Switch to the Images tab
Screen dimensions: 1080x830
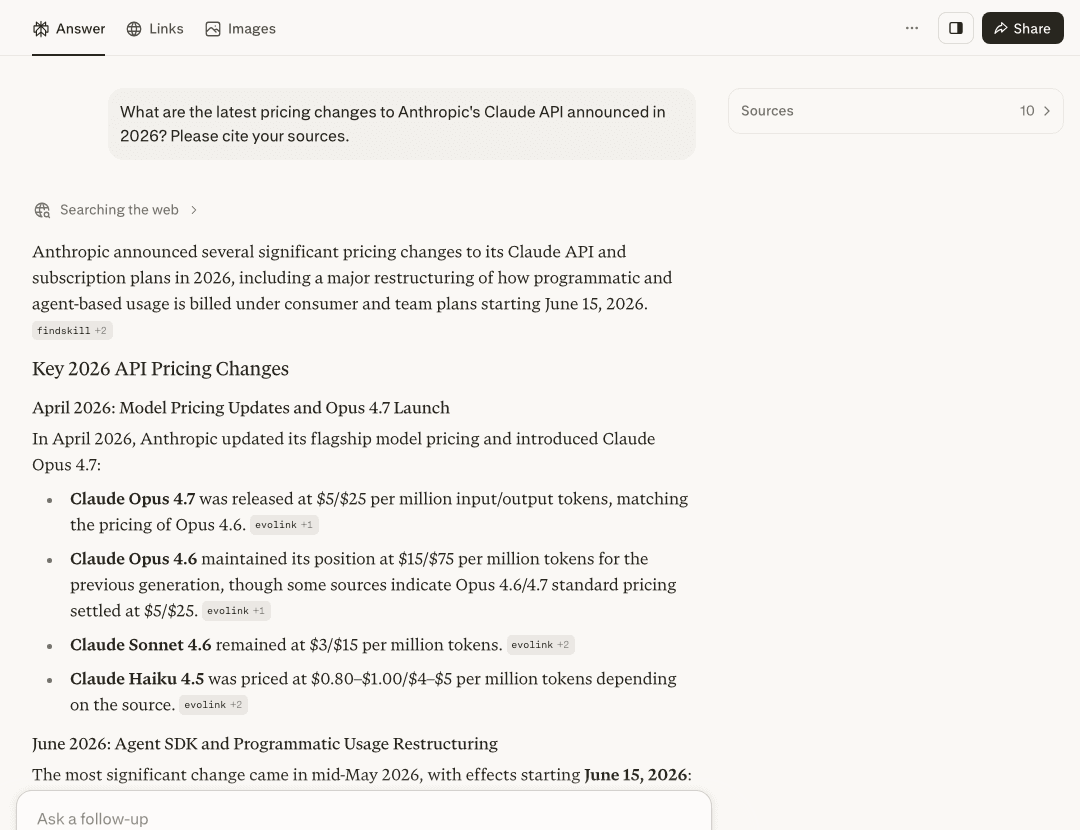pyautogui.click(x=240, y=29)
